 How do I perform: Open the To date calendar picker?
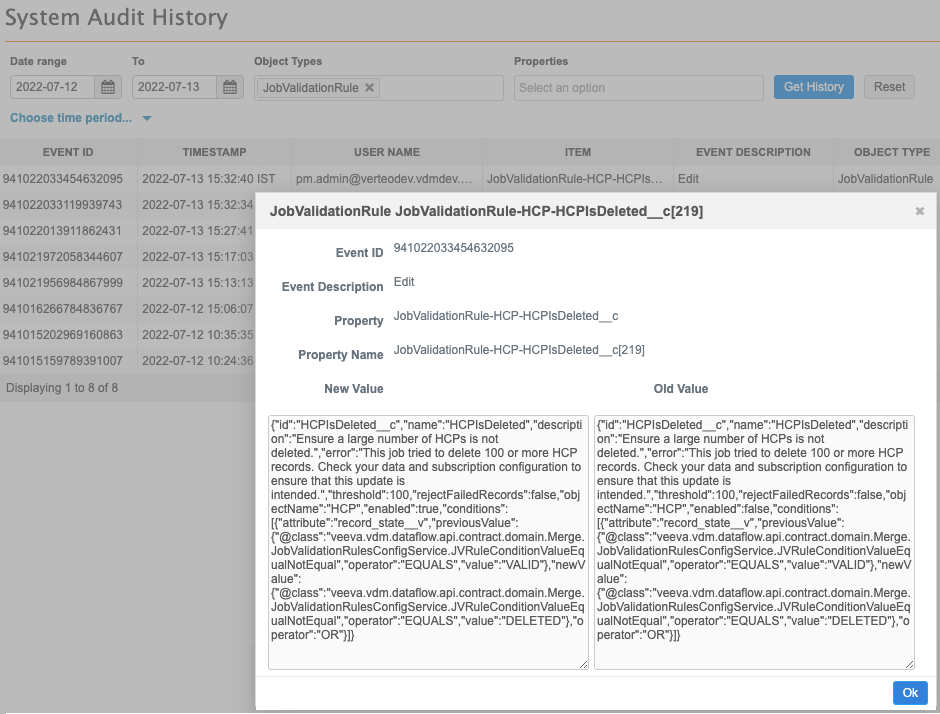[x=231, y=88]
